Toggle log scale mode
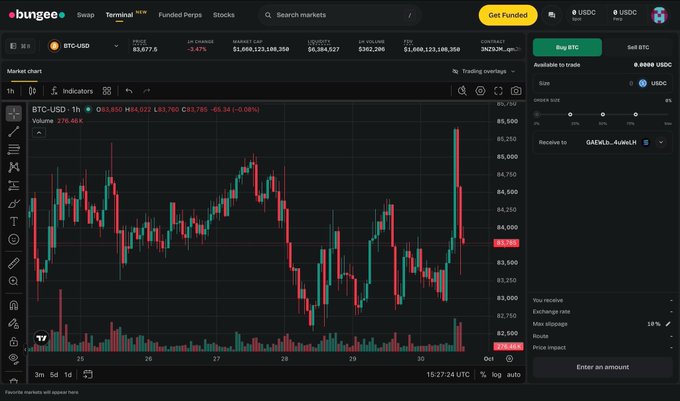The image size is (680, 401). [x=497, y=375]
